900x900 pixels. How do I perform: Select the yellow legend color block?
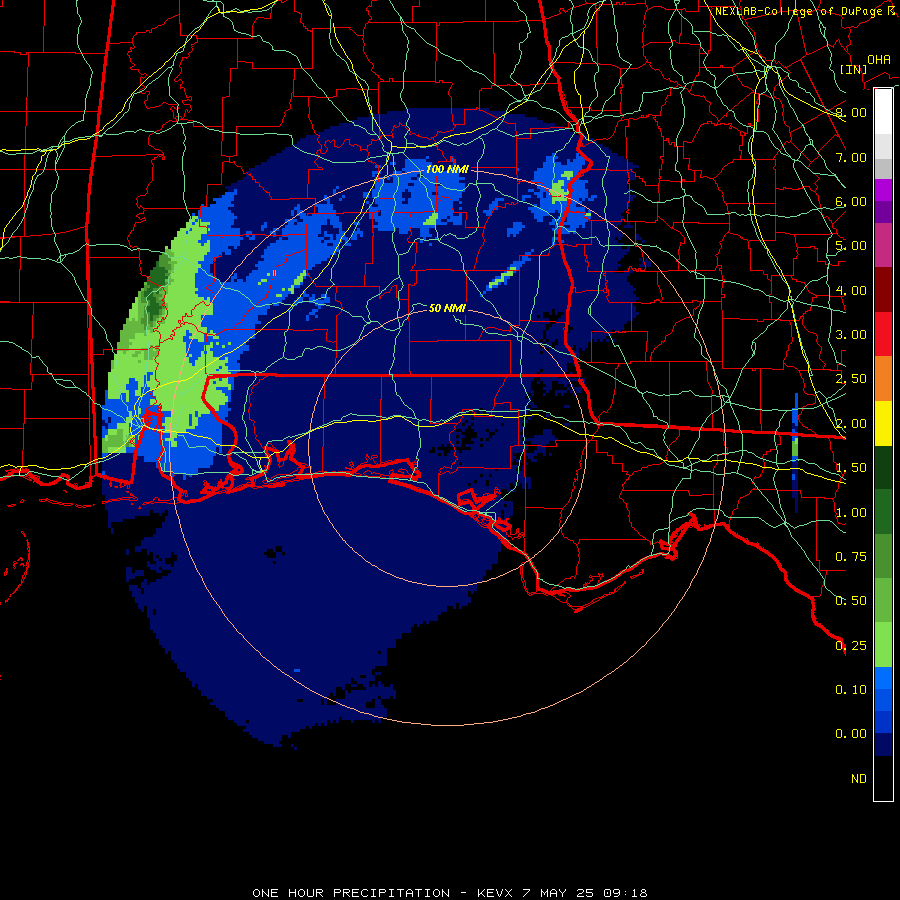(x=883, y=423)
